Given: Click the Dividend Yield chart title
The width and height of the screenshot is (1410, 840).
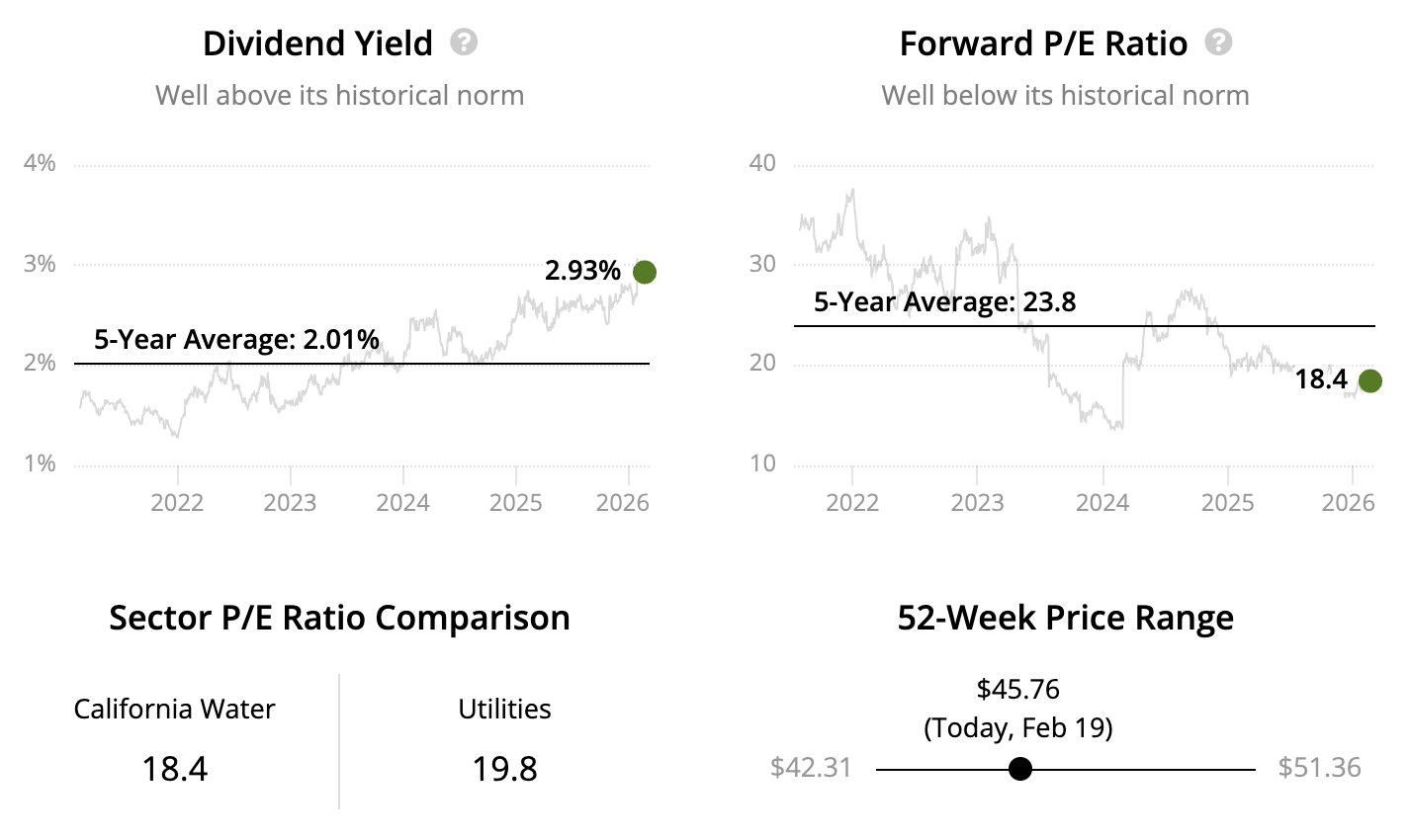Looking at the screenshot, I should click(317, 43).
